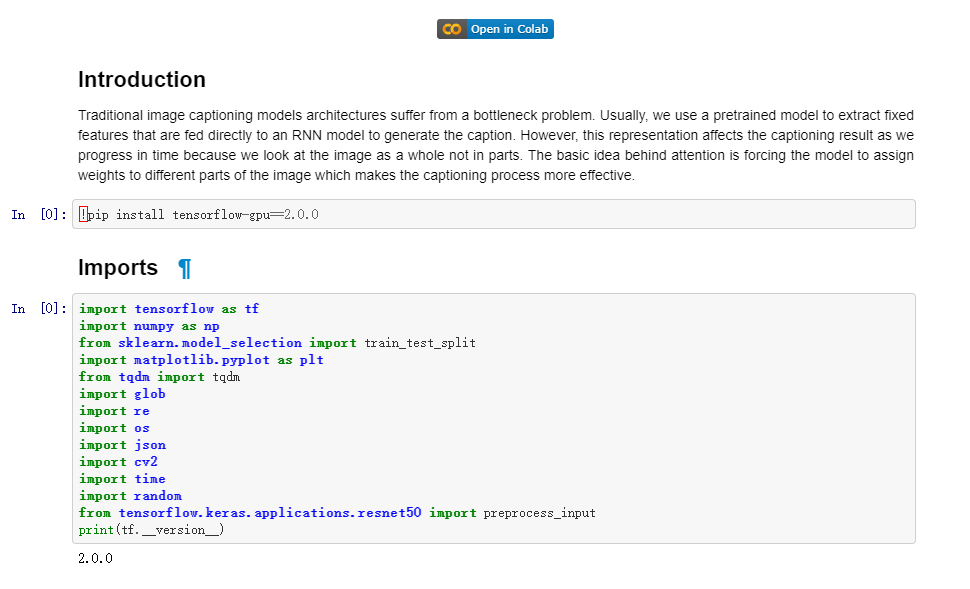Click the 'import random' line

pyautogui.click(x=130, y=496)
